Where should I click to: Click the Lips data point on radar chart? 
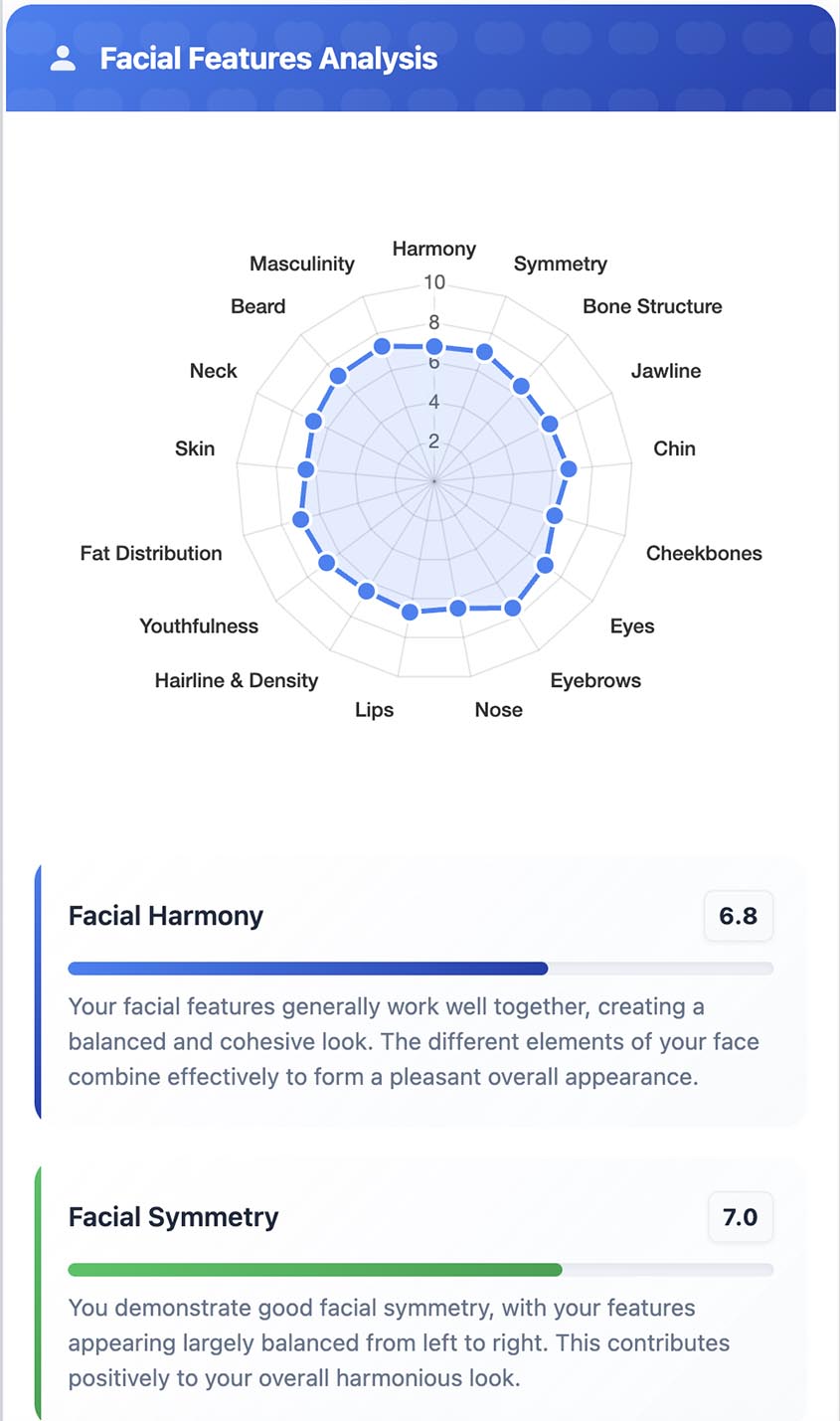(x=410, y=613)
